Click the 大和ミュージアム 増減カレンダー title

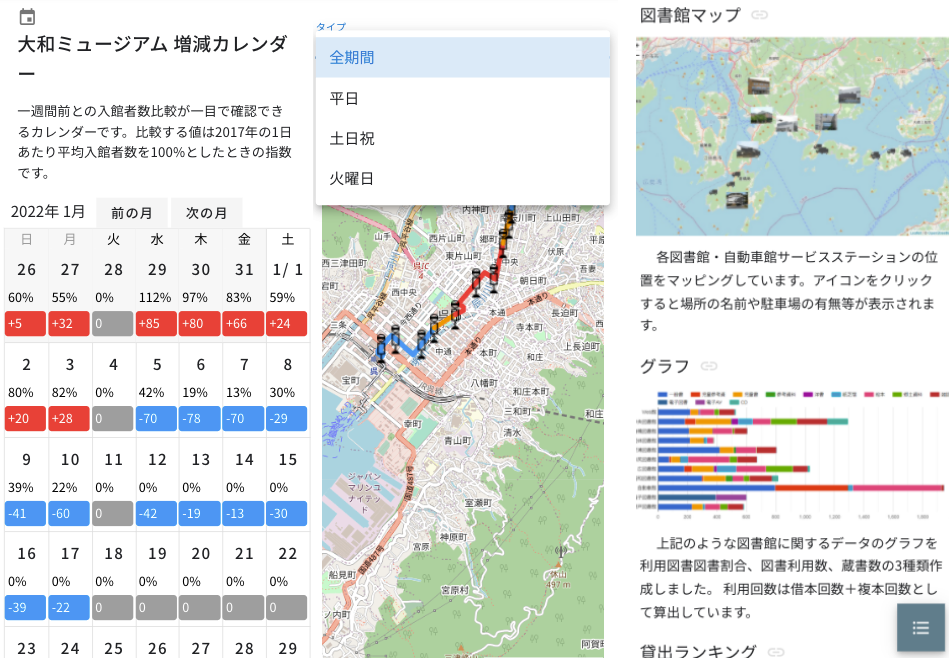click(x=153, y=58)
